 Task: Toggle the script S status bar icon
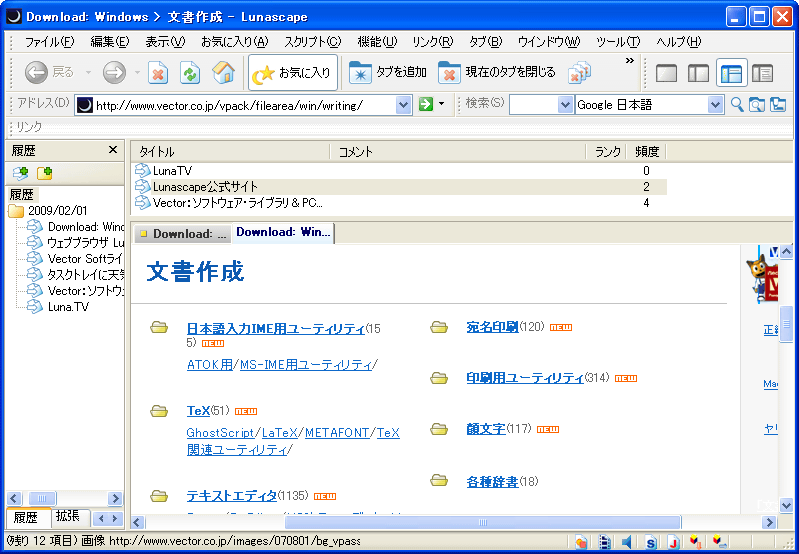650,542
